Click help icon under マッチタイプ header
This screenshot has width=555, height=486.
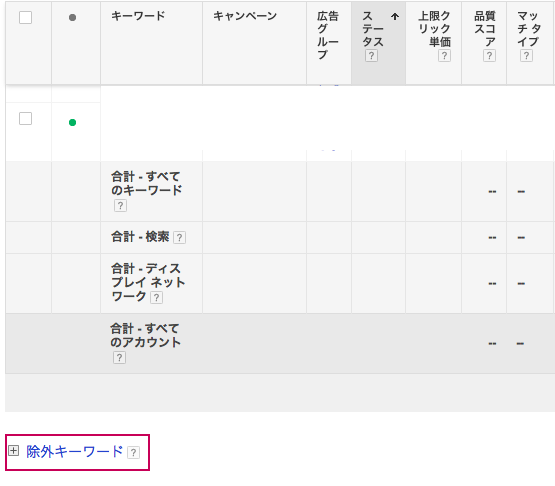point(526,56)
